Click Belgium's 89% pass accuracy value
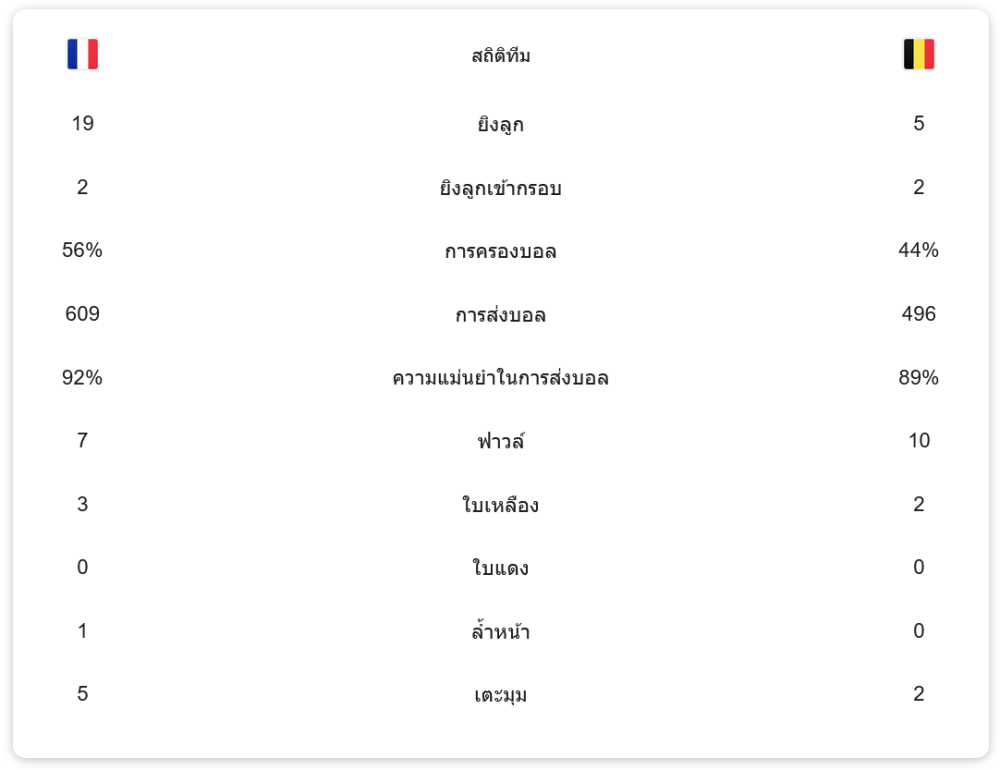Screen dimensions: 1000x770 pyautogui.click(x=918, y=378)
